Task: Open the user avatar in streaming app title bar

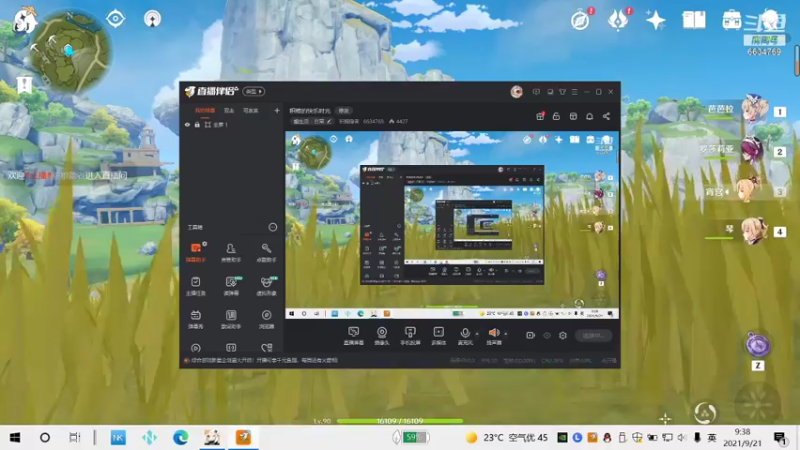Action: click(516, 92)
